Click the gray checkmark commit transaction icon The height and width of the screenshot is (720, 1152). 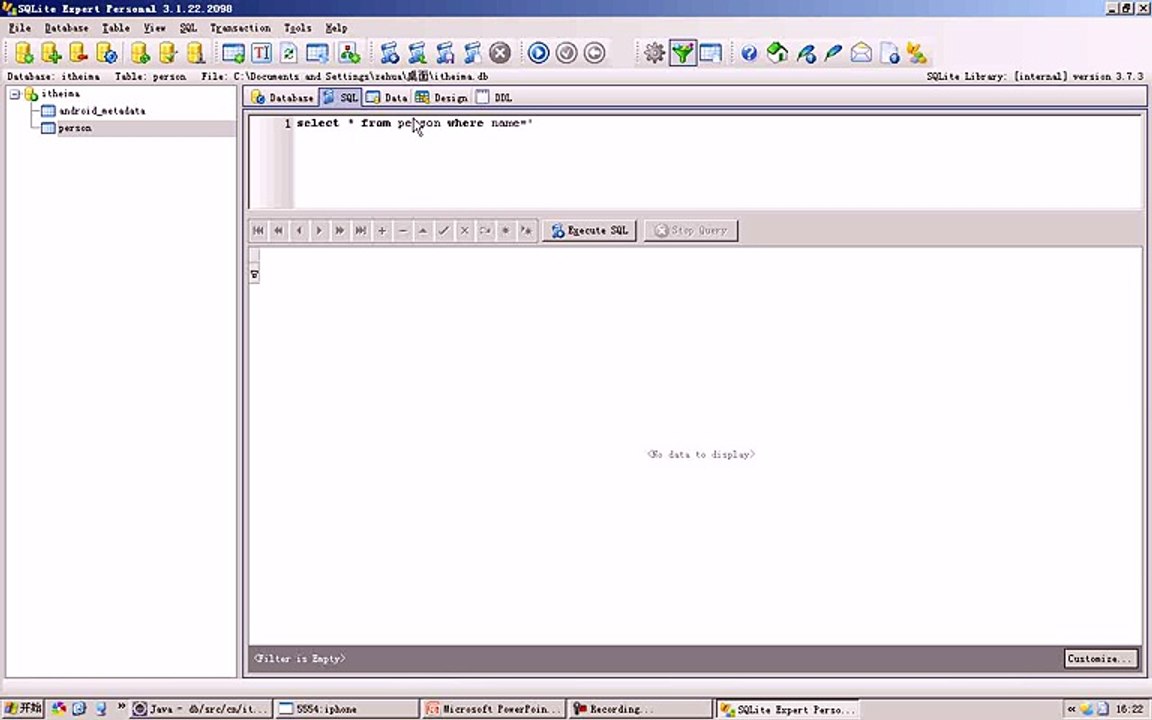(566, 53)
